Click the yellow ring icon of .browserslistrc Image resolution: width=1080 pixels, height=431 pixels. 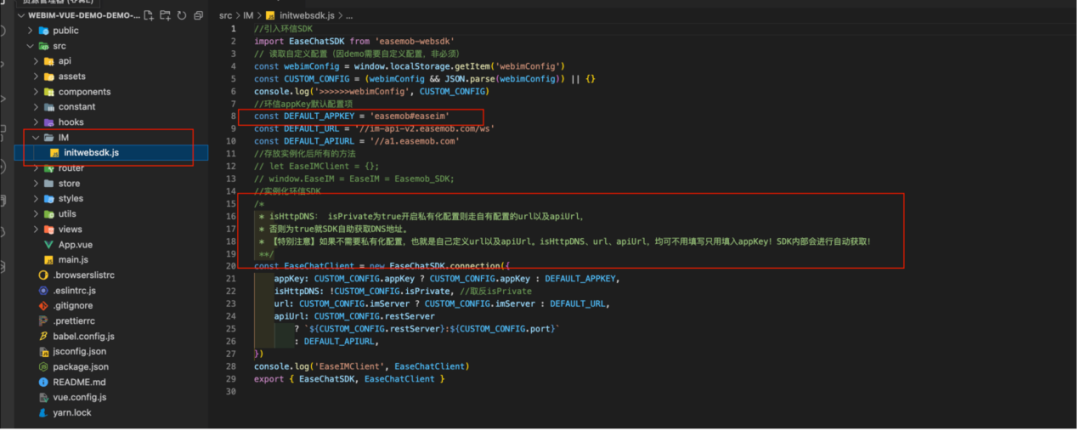tap(43, 275)
